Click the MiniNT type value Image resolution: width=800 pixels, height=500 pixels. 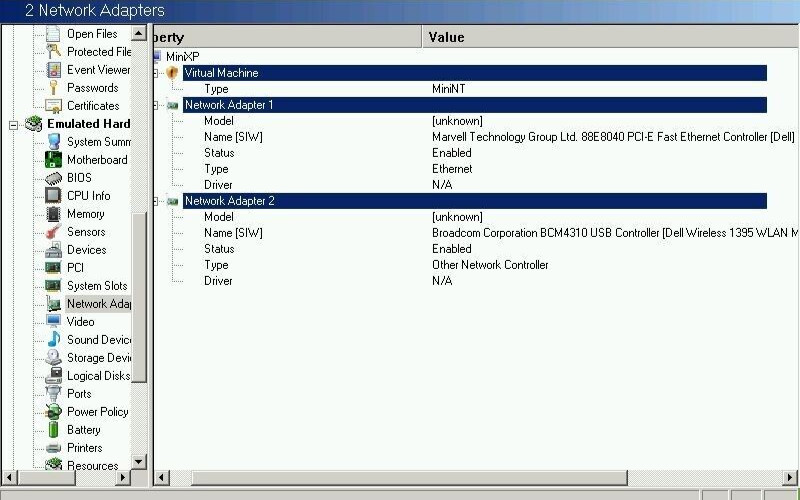click(448, 89)
